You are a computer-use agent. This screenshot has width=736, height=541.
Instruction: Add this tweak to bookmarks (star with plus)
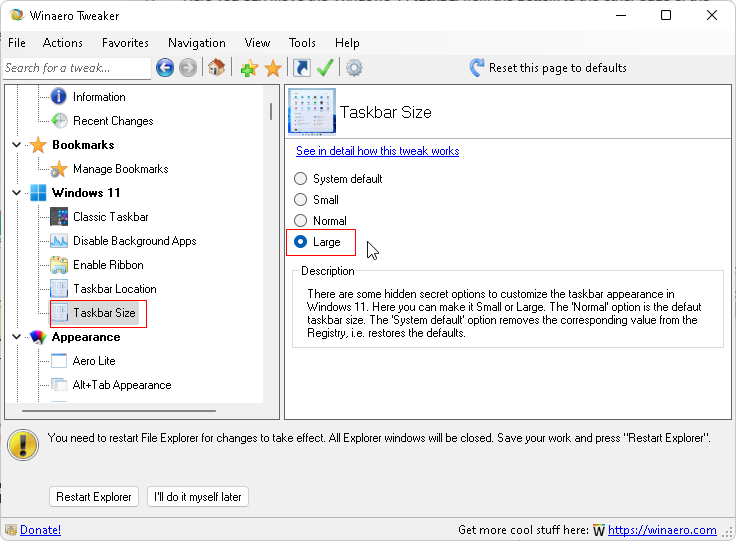point(249,68)
